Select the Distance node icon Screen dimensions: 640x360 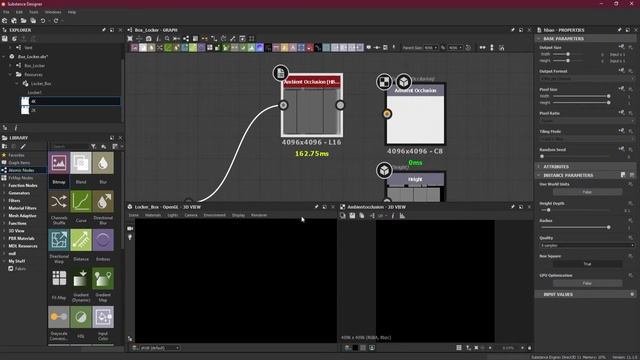point(81,240)
